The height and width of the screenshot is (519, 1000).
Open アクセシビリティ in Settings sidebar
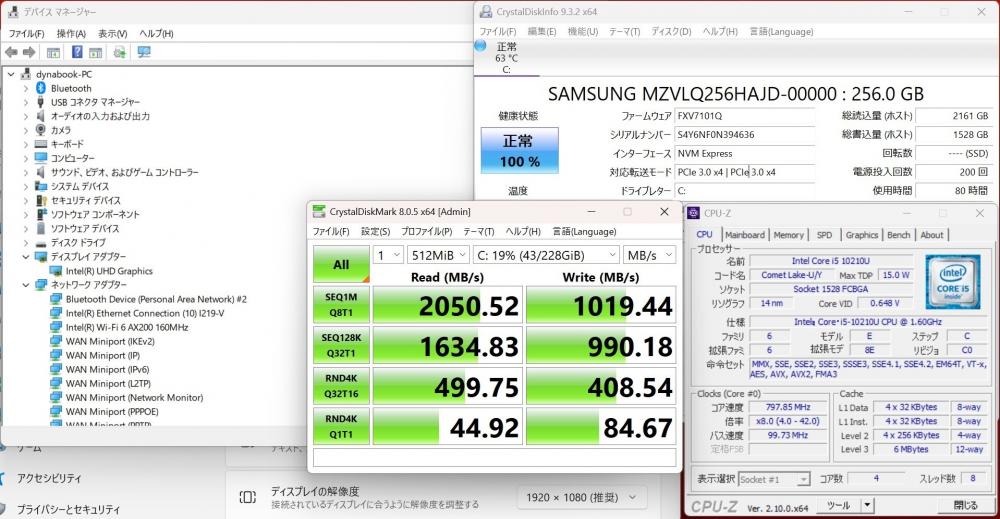click(x=49, y=478)
